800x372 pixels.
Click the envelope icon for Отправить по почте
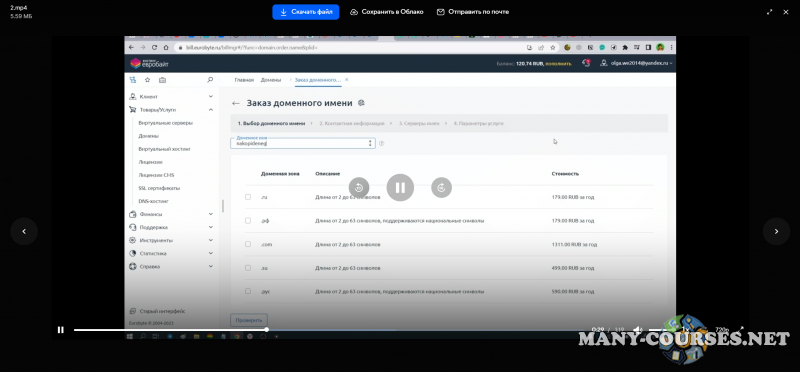coord(441,12)
